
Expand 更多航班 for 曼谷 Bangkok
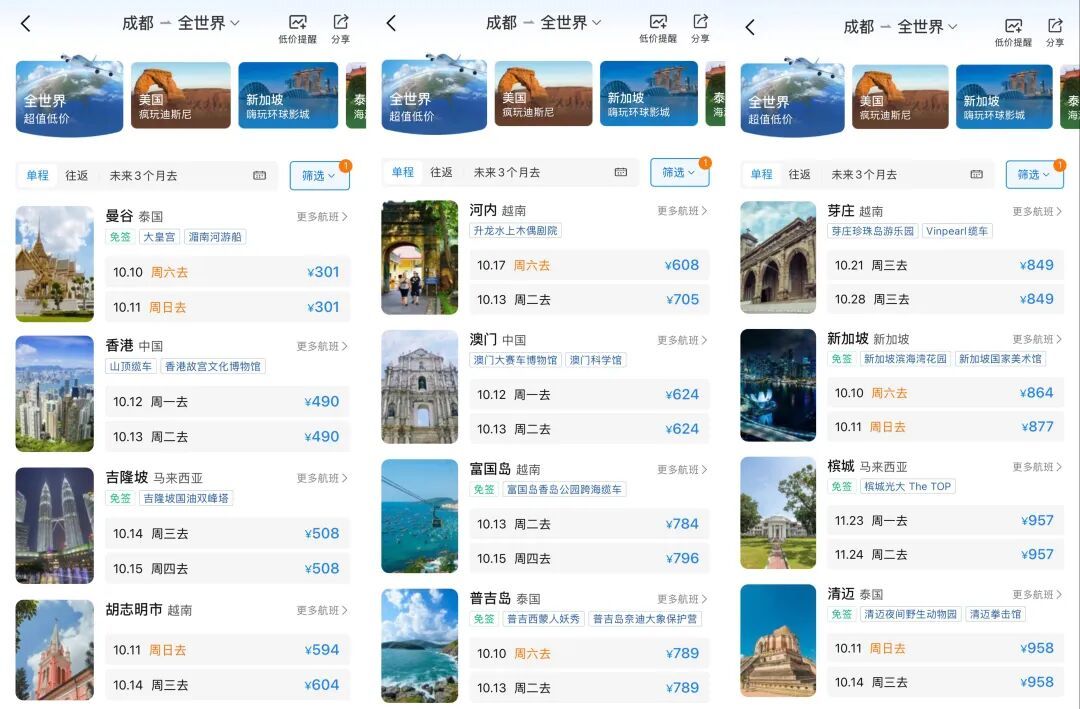coord(322,217)
